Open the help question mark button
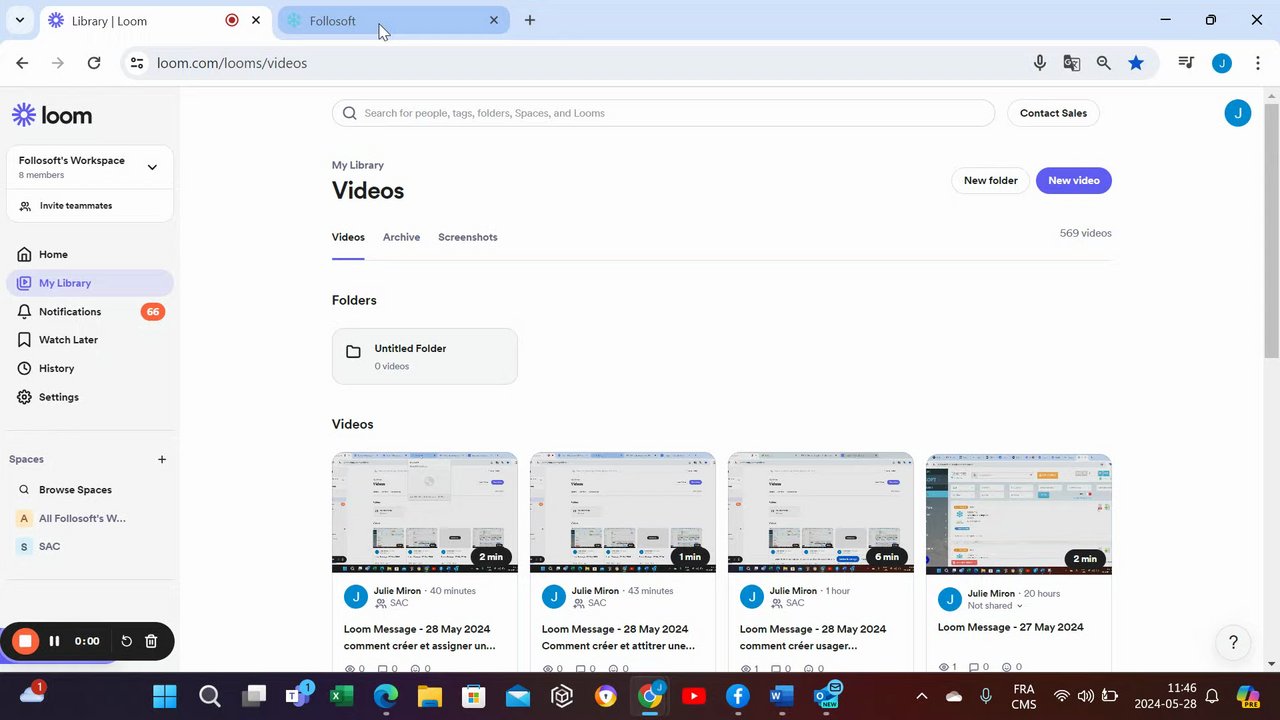The height and width of the screenshot is (720, 1280). [1233, 643]
